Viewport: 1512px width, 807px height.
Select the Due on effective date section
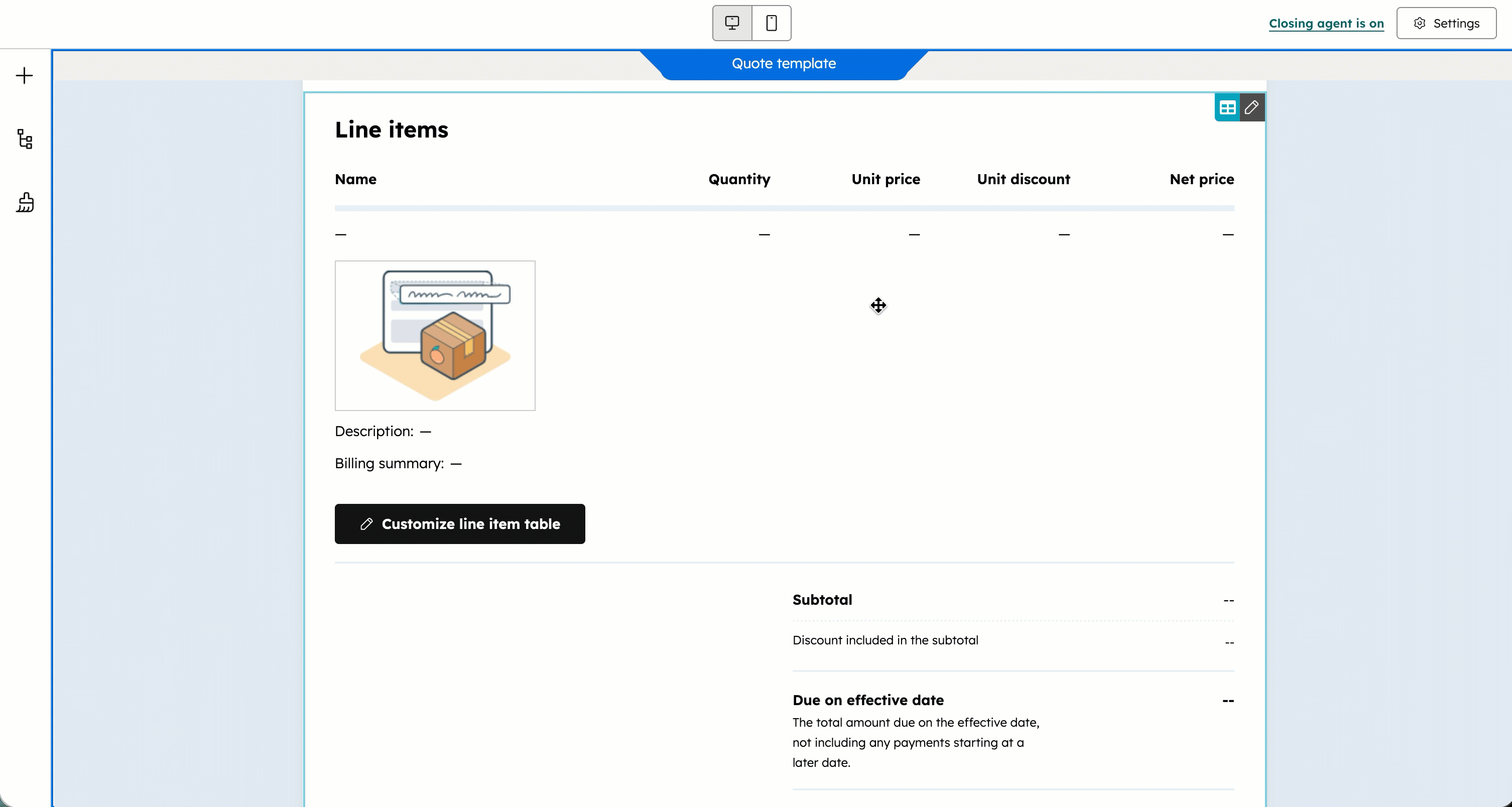click(x=867, y=700)
